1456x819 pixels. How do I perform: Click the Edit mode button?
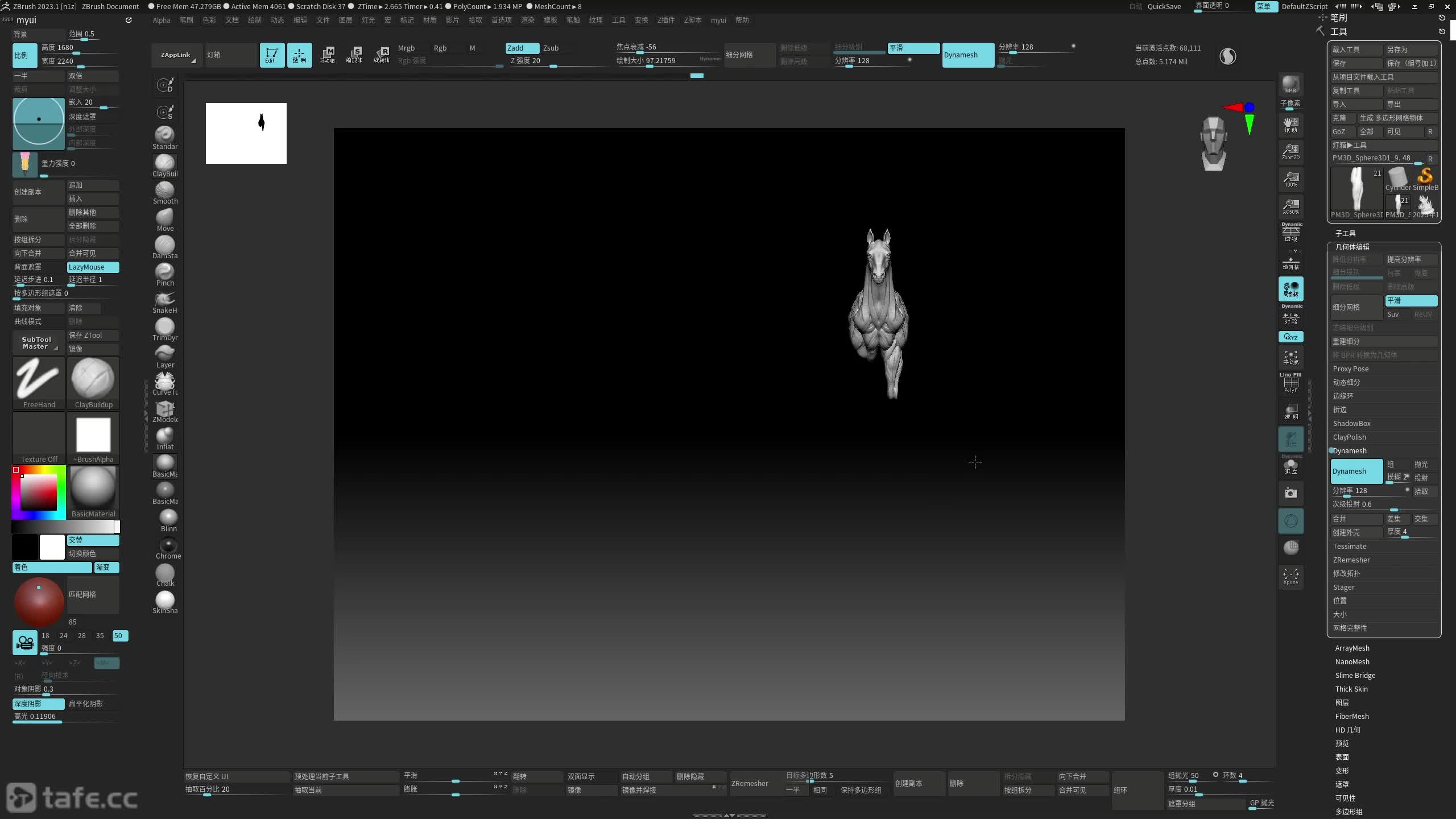(x=272, y=55)
